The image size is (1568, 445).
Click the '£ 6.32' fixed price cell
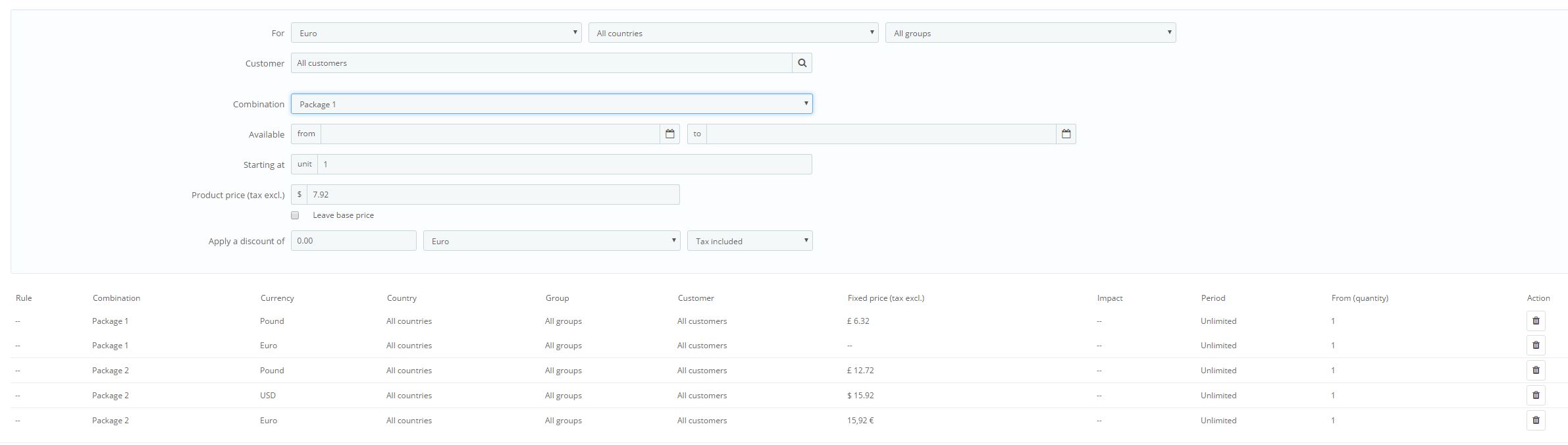click(x=858, y=321)
